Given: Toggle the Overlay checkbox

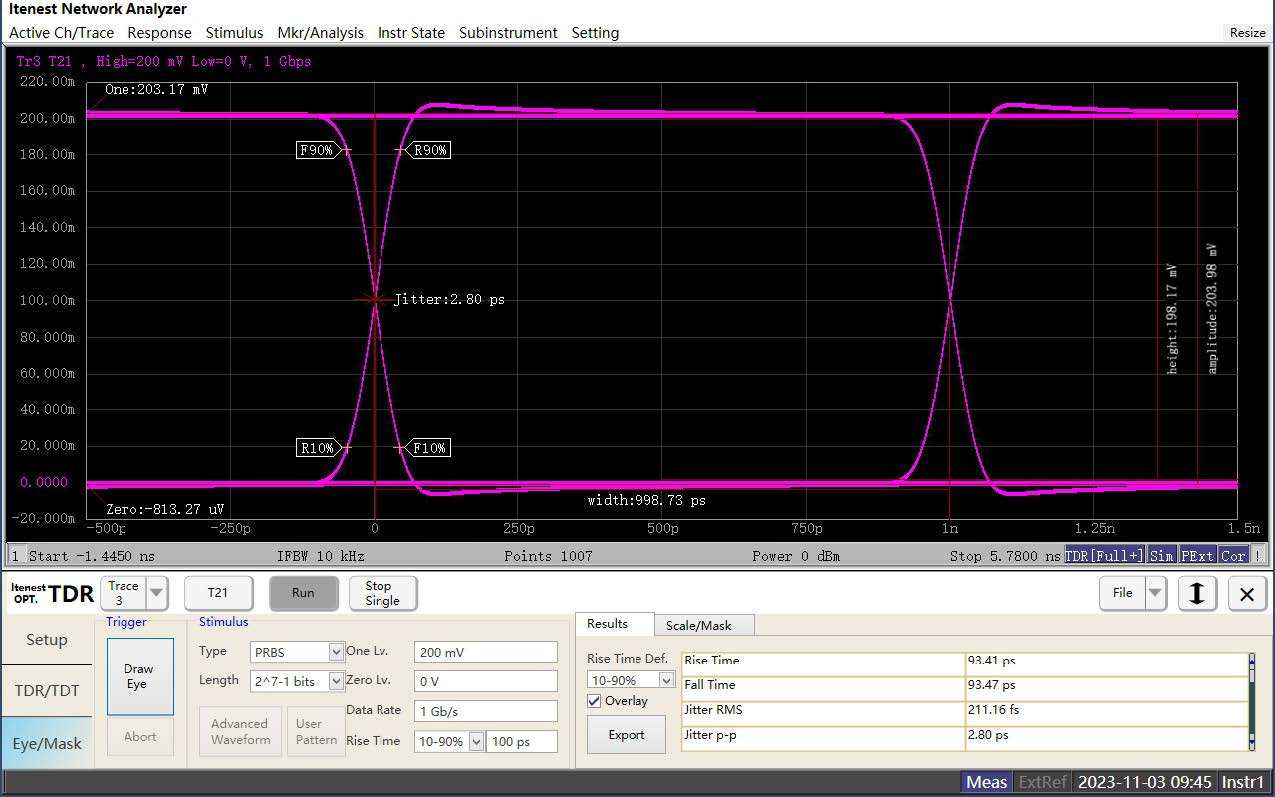Looking at the screenshot, I should 594,701.
